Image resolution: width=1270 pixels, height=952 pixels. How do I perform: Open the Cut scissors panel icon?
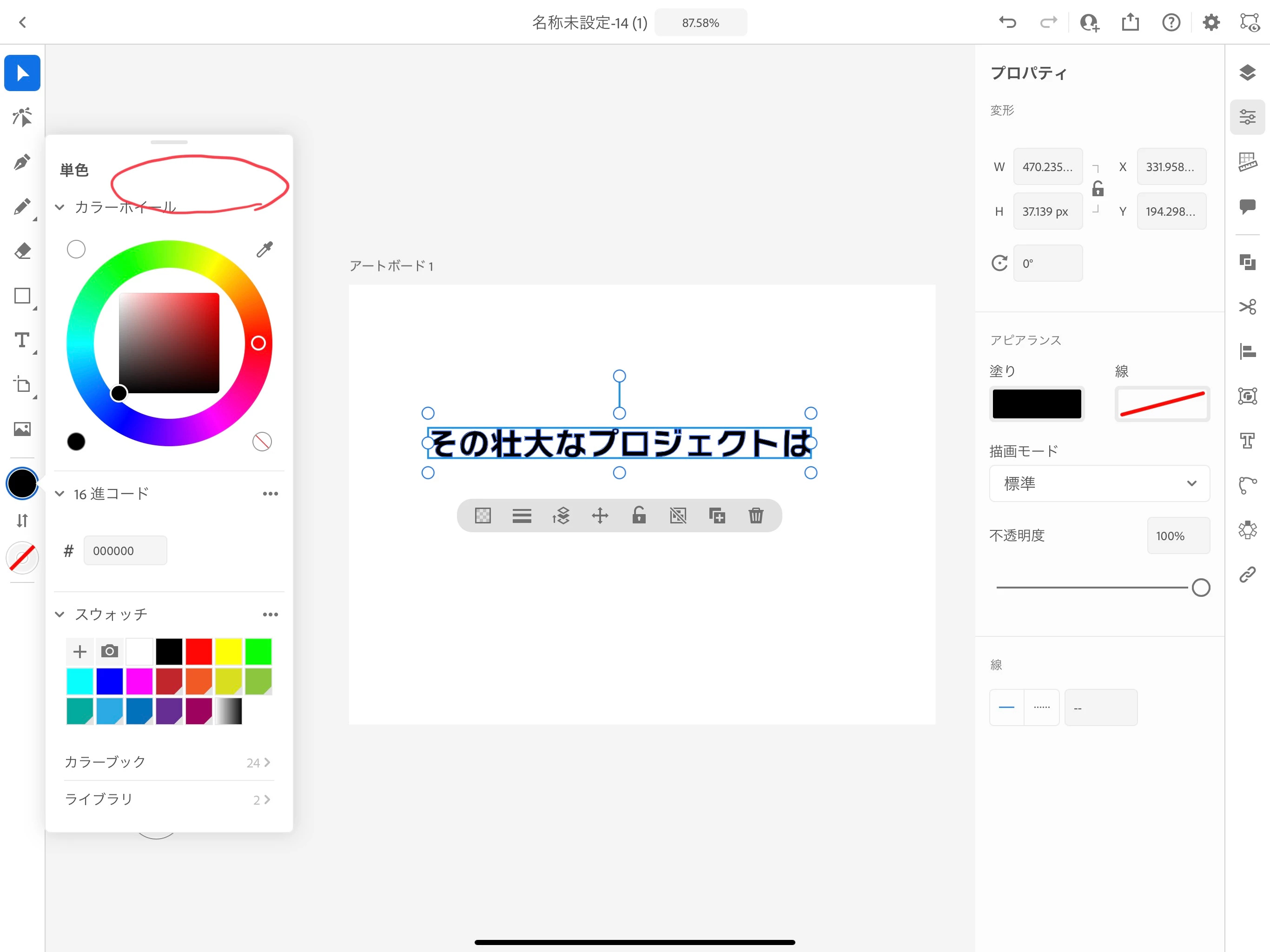click(x=1247, y=307)
